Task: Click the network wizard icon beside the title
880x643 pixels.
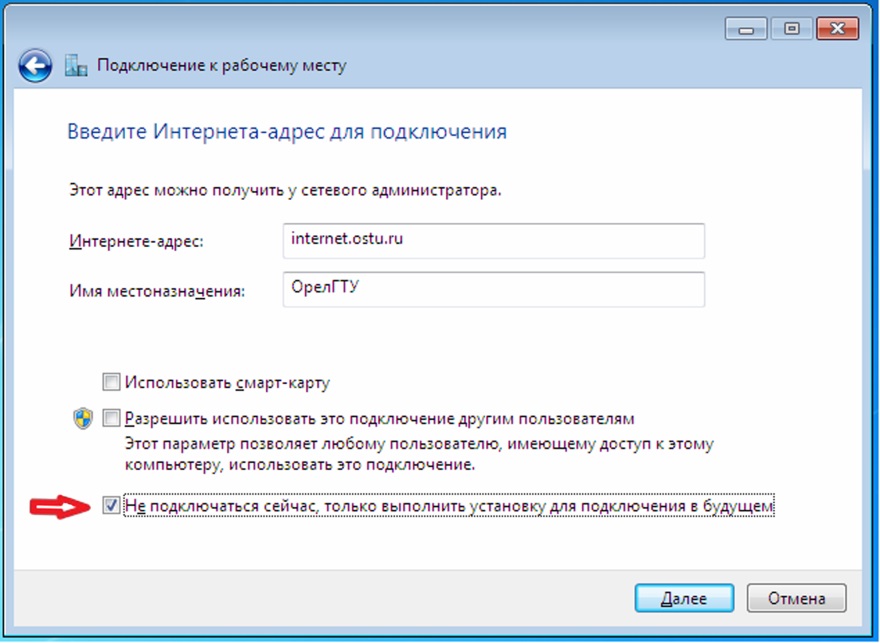Action: point(76,67)
